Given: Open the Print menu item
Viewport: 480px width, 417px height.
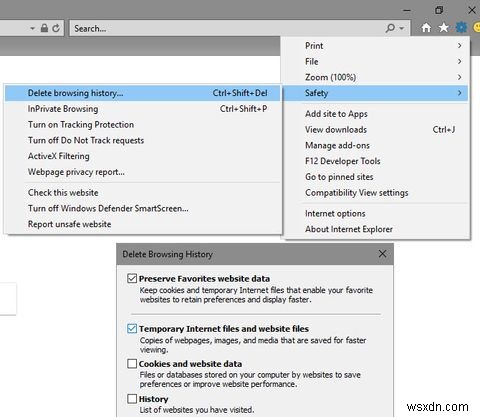Looking at the screenshot, I should 376,46.
